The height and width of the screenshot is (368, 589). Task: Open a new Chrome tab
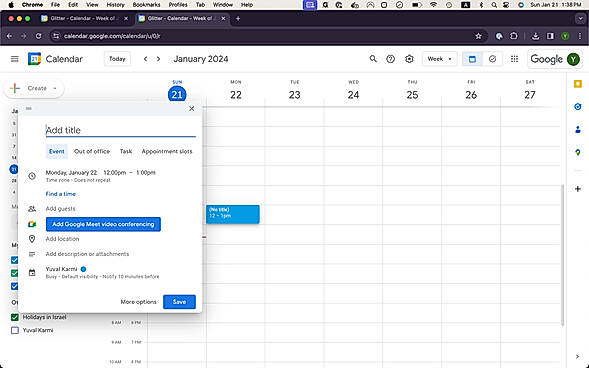[238, 18]
